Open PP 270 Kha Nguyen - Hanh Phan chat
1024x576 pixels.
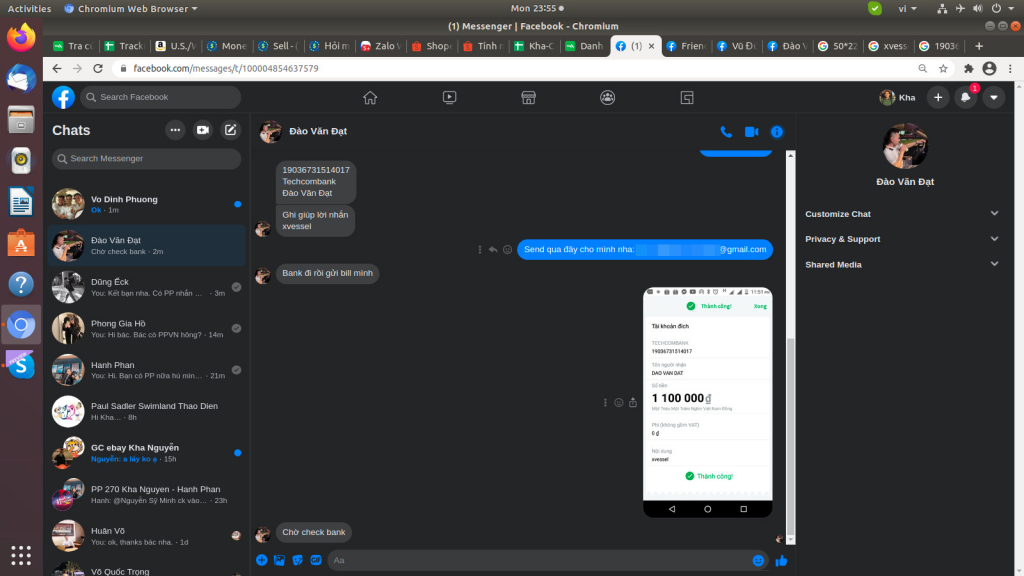click(x=146, y=494)
